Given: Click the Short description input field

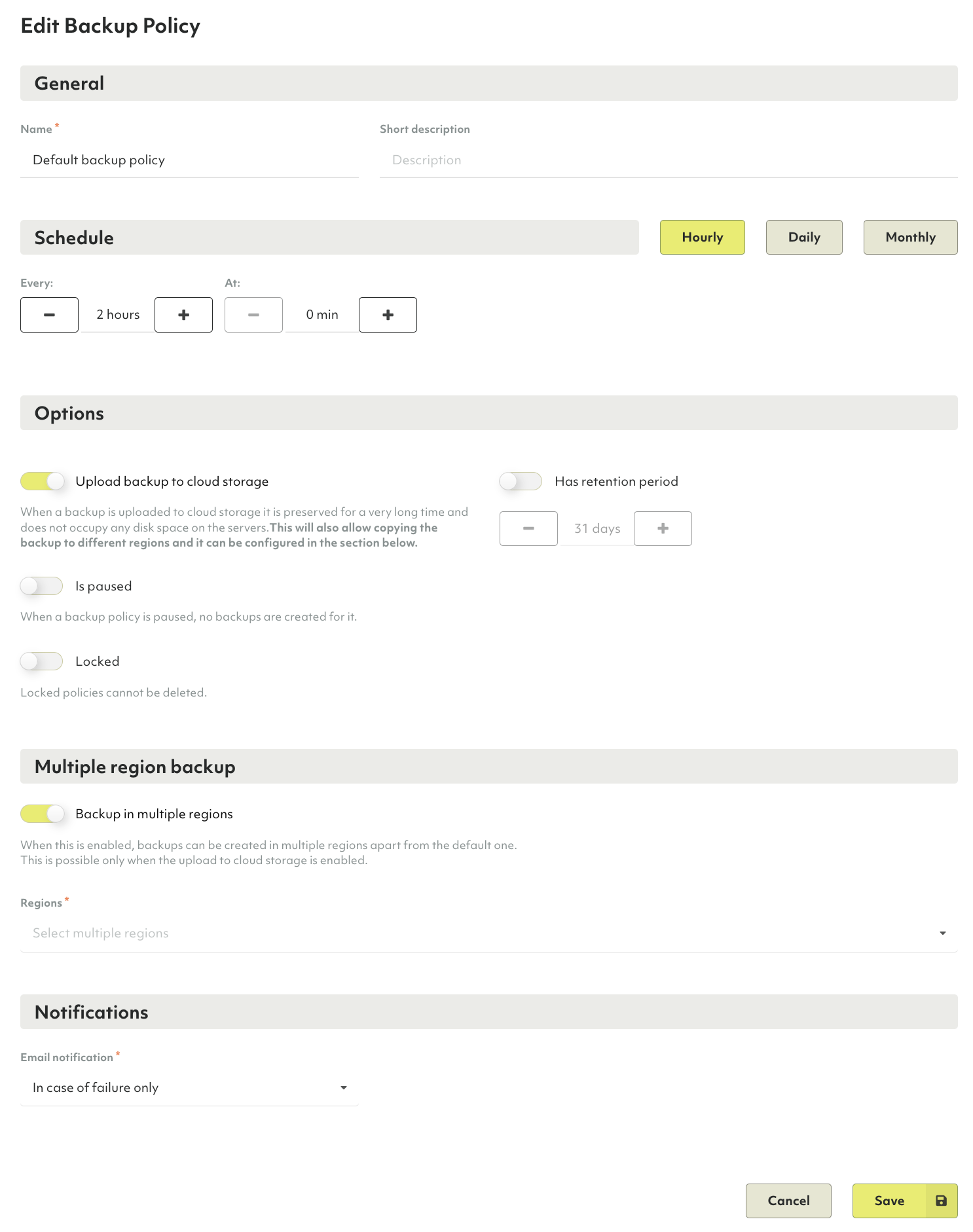Looking at the screenshot, I should pos(669,160).
